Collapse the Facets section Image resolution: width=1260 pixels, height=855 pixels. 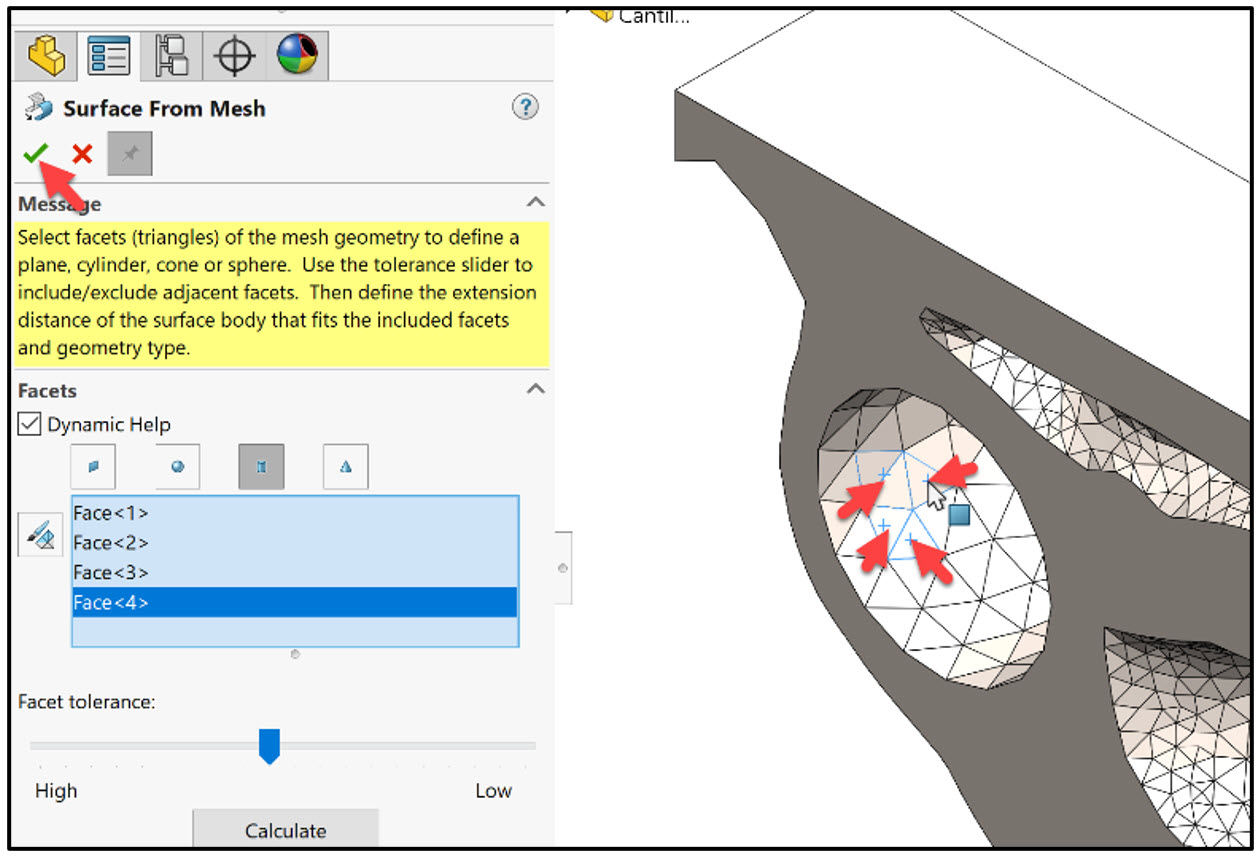pos(536,389)
